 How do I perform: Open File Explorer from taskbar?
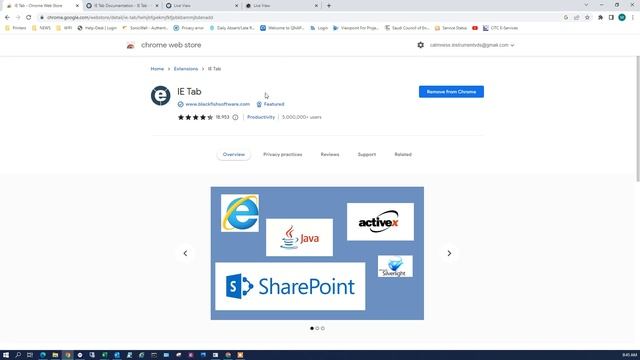(55, 355)
